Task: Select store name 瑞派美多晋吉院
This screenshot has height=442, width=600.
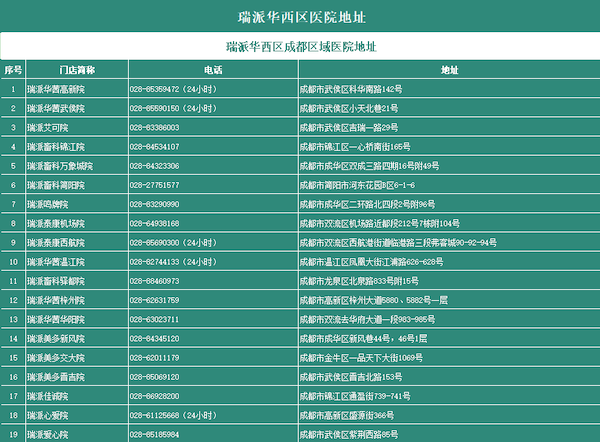Action: point(56,377)
